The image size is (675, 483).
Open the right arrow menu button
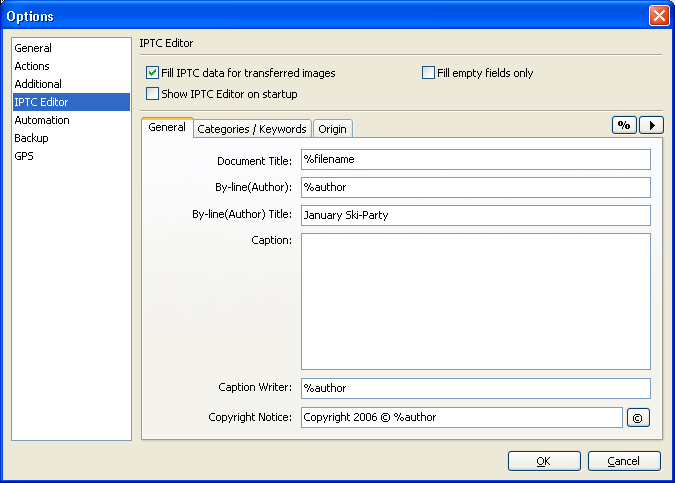pyautogui.click(x=651, y=125)
